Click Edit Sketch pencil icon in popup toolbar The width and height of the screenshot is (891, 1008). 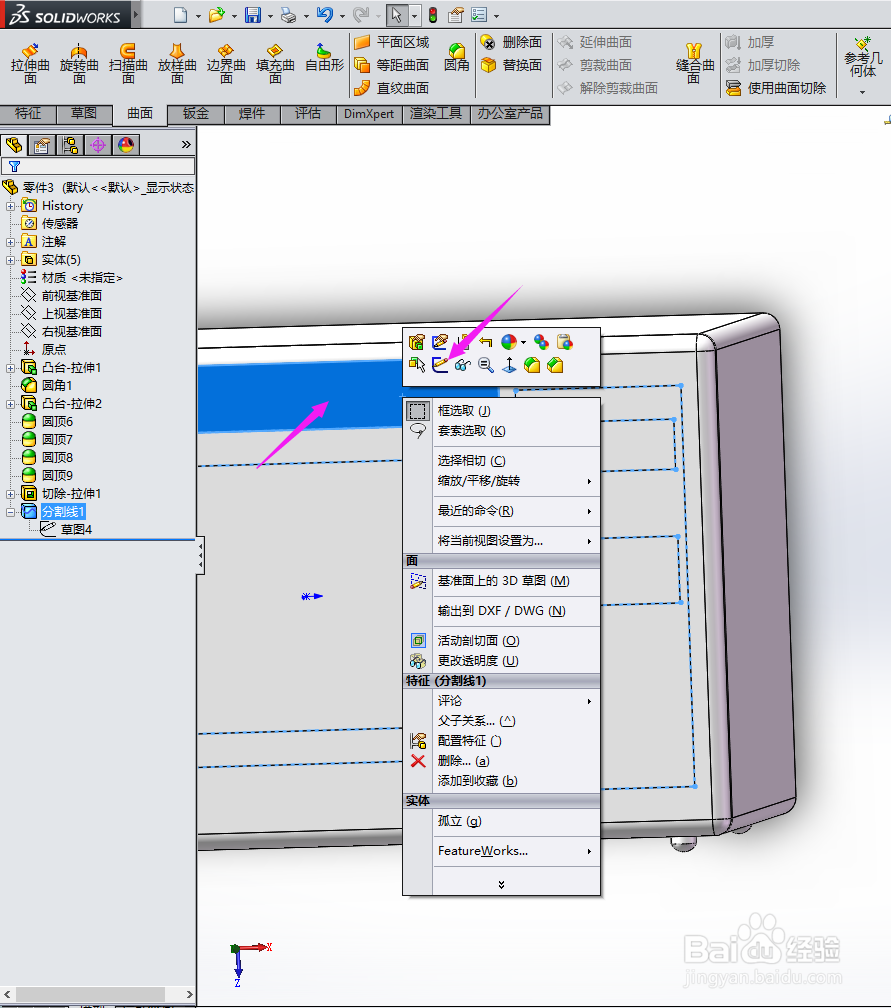tap(440, 365)
